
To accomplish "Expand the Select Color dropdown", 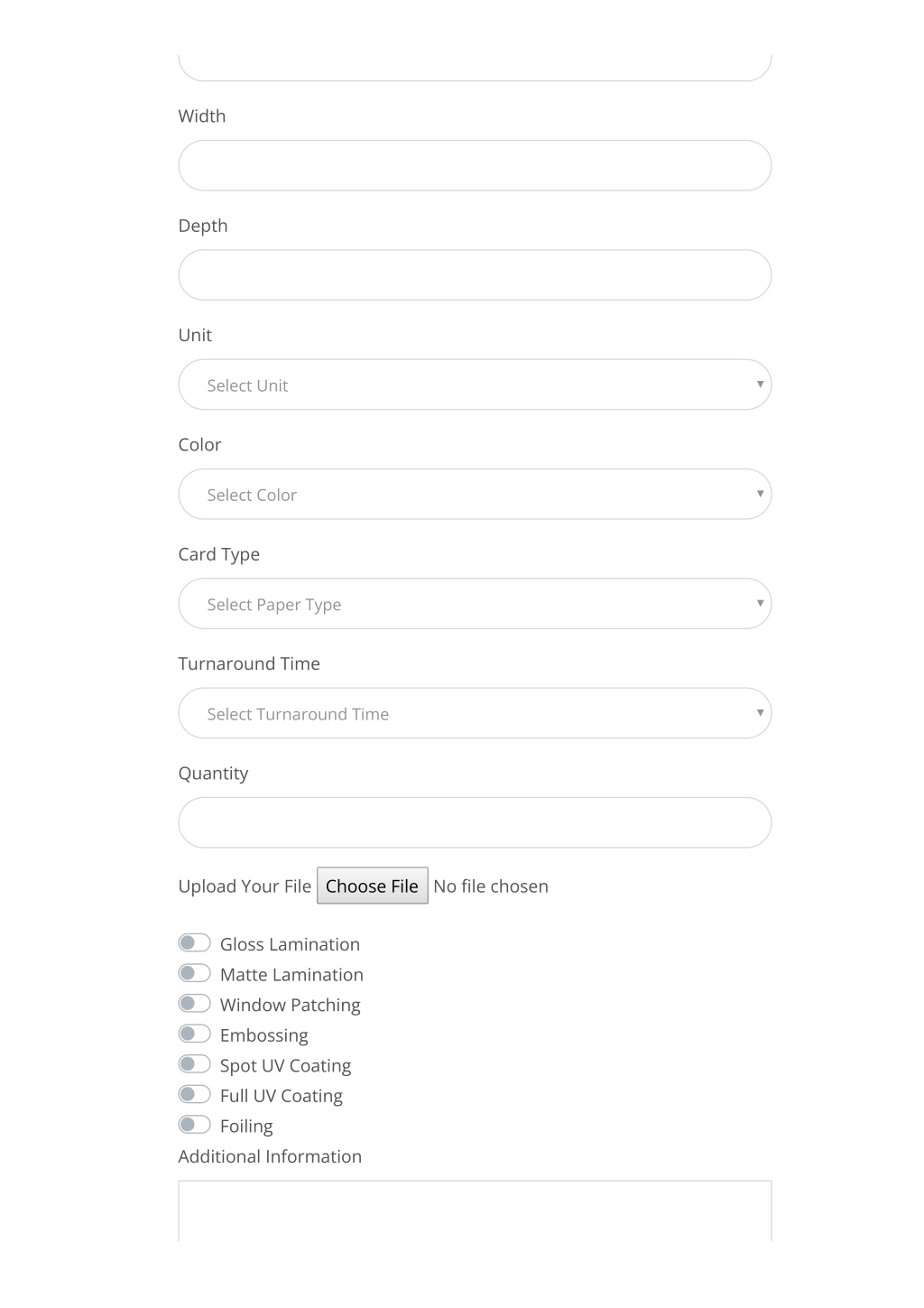I will click(475, 494).
